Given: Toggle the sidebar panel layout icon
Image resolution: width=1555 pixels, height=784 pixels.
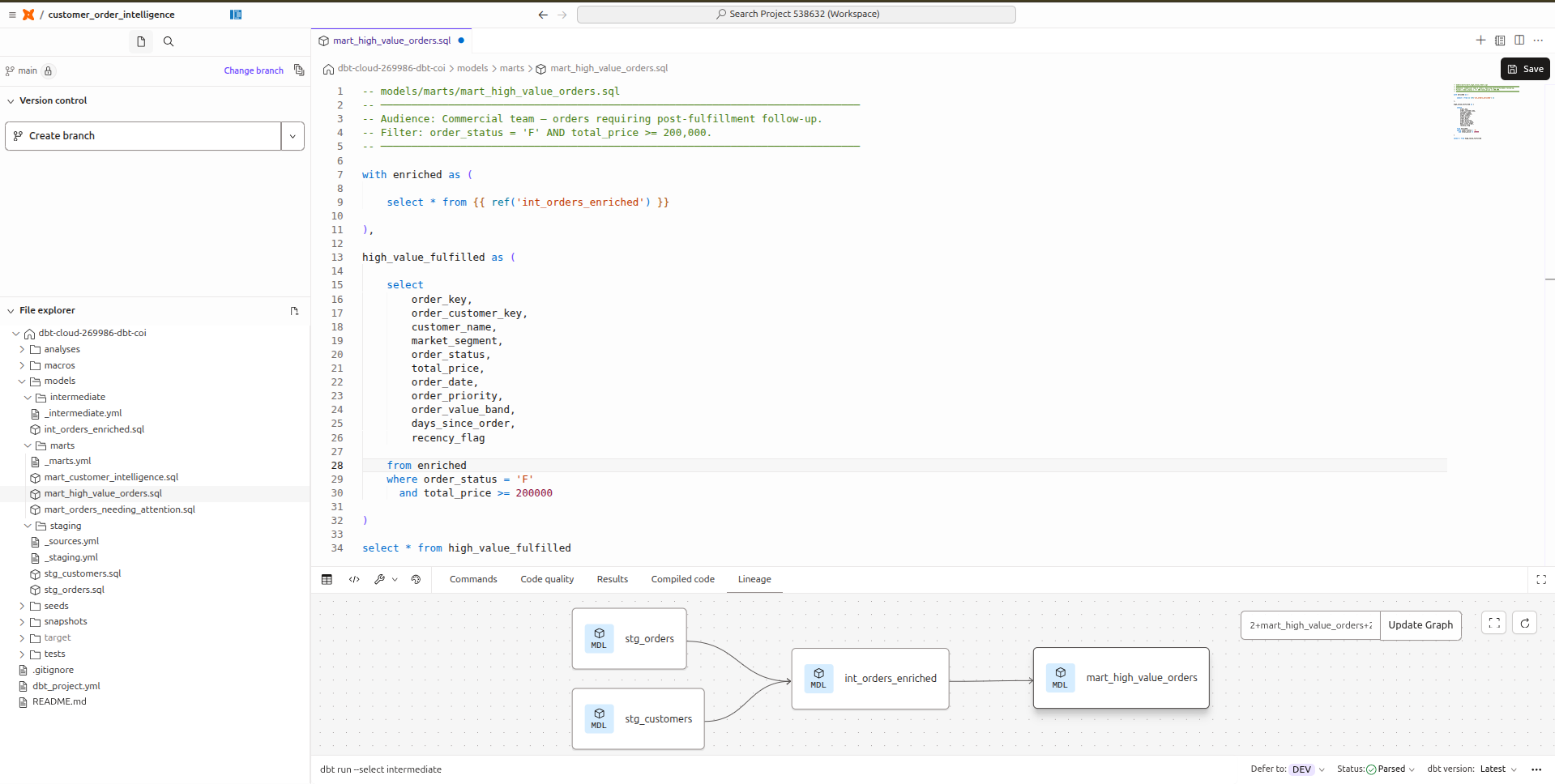Looking at the screenshot, I should tap(236, 15).
